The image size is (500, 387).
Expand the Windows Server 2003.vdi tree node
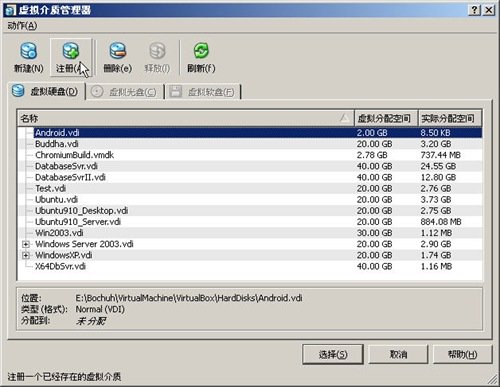pyautogui.click(x=26, y=244)
